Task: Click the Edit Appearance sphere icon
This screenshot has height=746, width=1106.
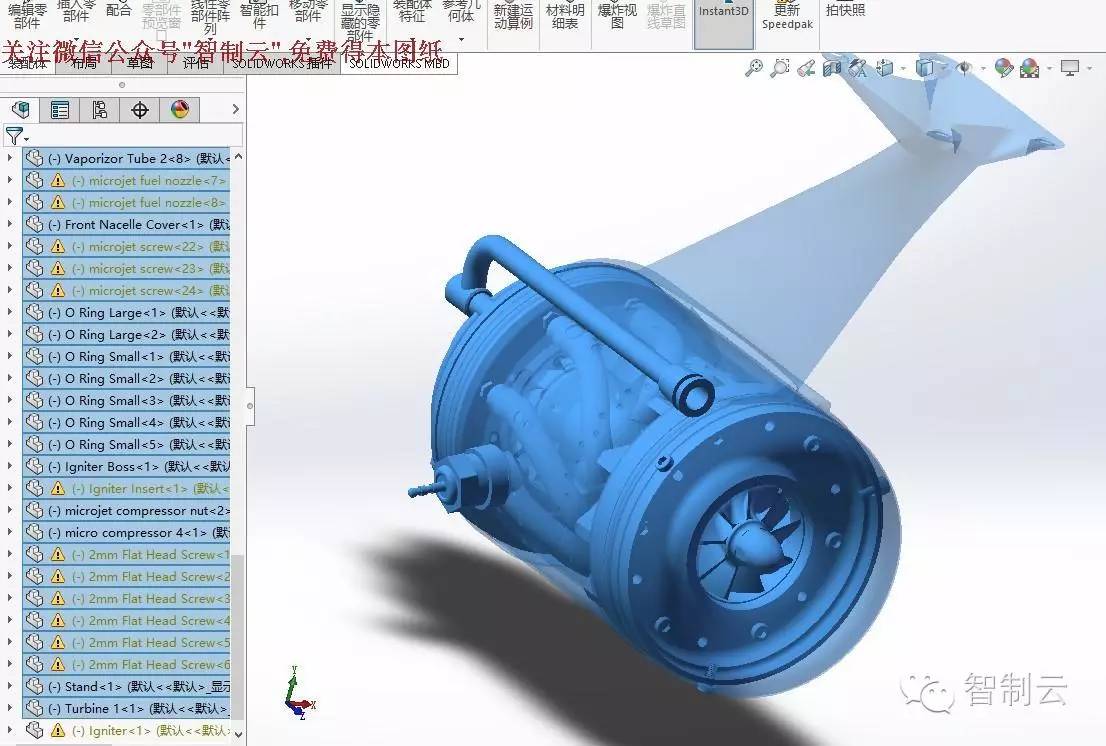Action: point(1003,68)
